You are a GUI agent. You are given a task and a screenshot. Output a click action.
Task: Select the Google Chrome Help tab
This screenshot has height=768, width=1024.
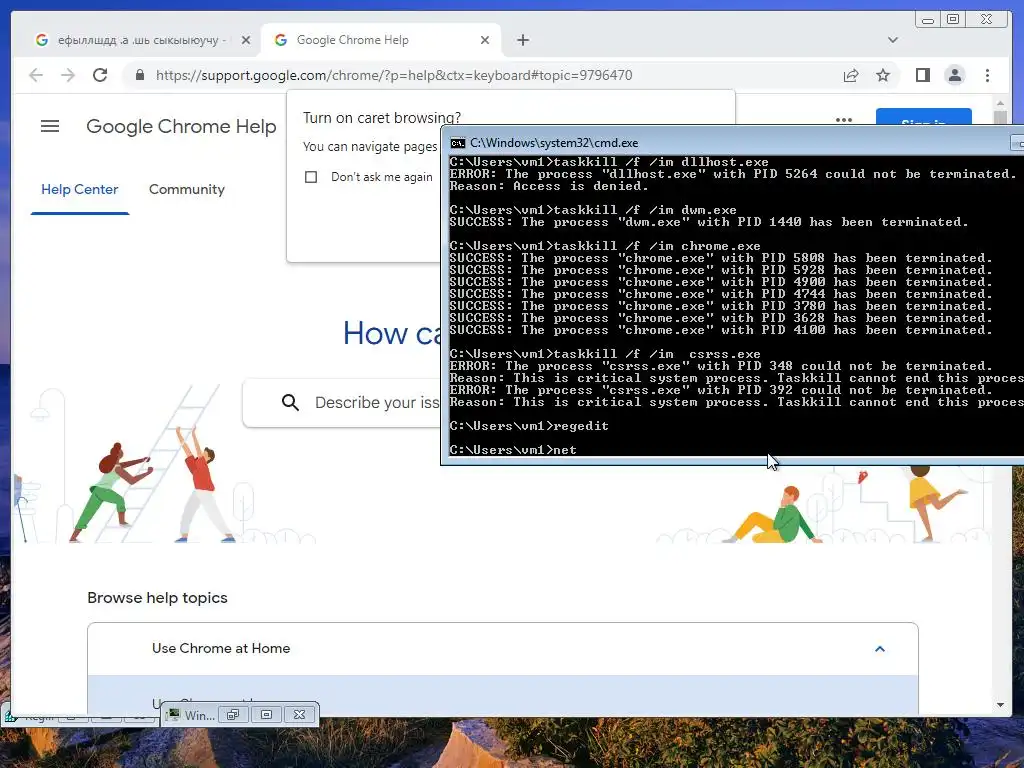coord(380,40)
